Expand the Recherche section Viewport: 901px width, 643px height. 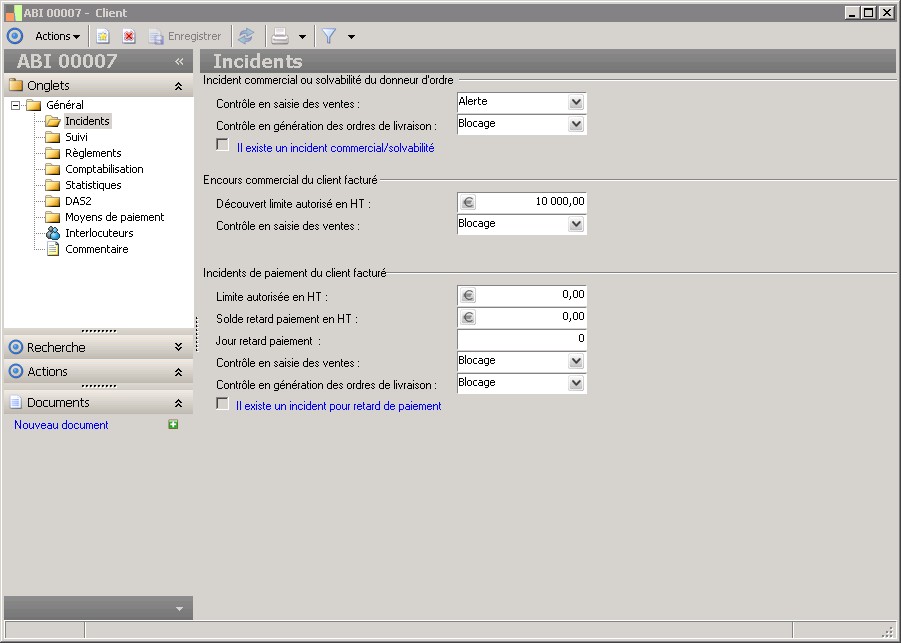click(x=178, y=347)
